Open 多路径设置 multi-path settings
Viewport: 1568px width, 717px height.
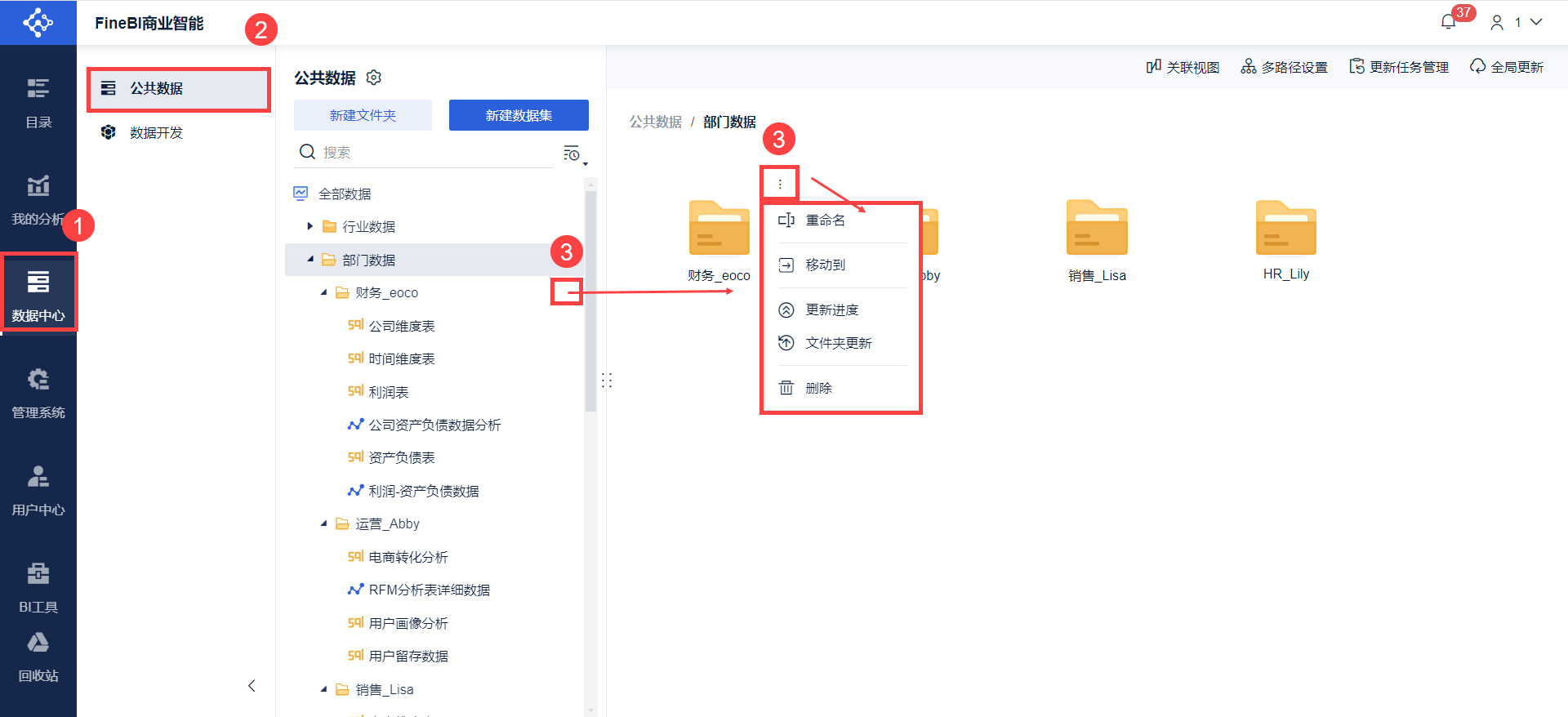1284,67
